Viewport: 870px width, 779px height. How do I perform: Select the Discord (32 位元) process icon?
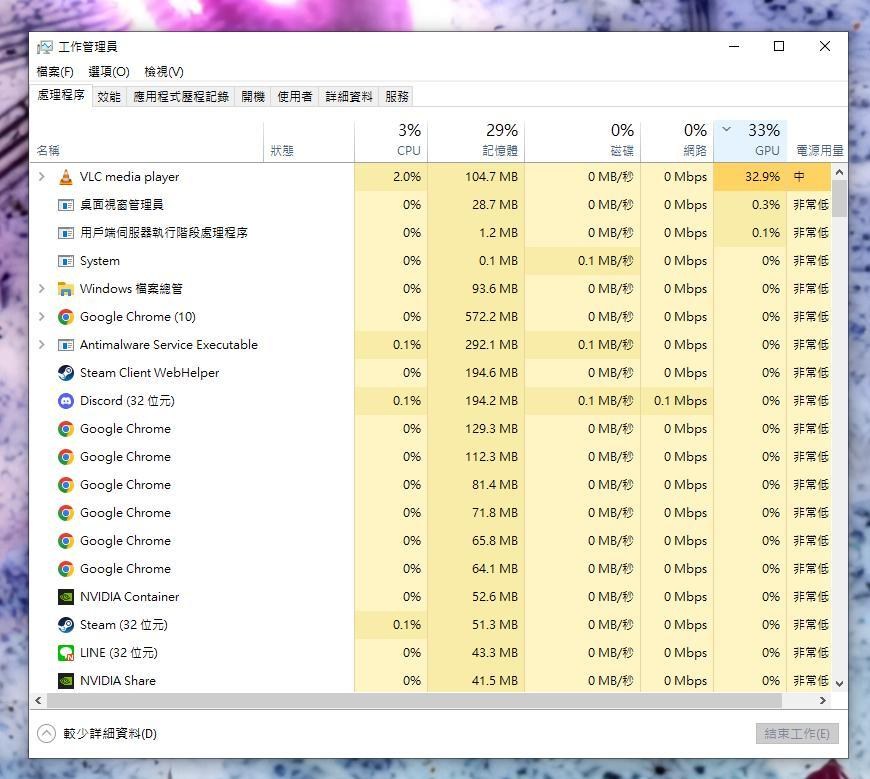(63, 400)
